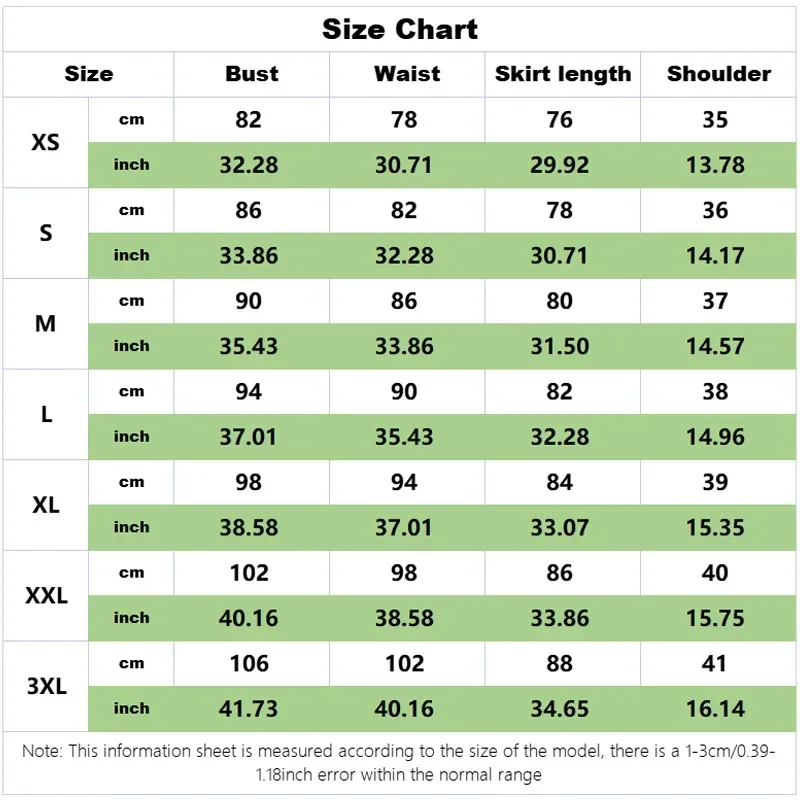Click XL bust inch value 38.58
800x800 pixels.
point(249,527)
